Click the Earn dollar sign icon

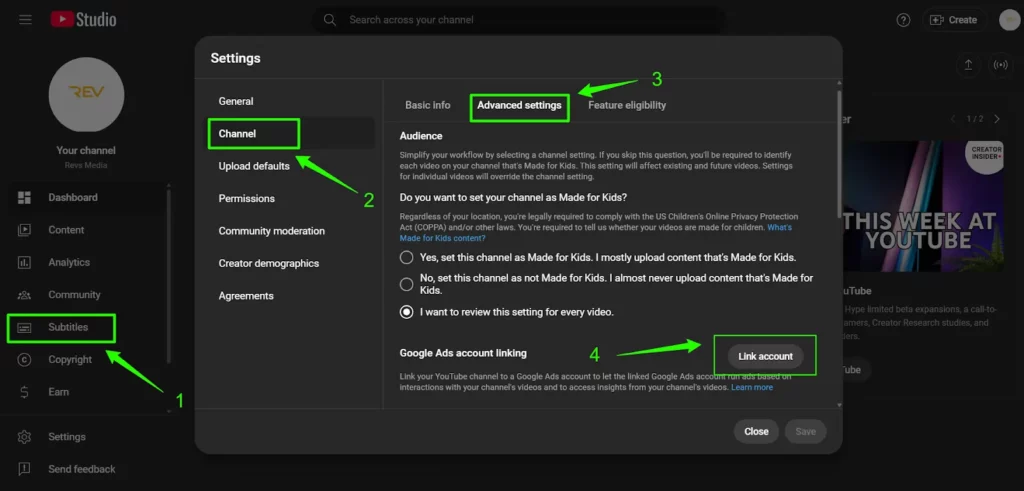[24, 392]
